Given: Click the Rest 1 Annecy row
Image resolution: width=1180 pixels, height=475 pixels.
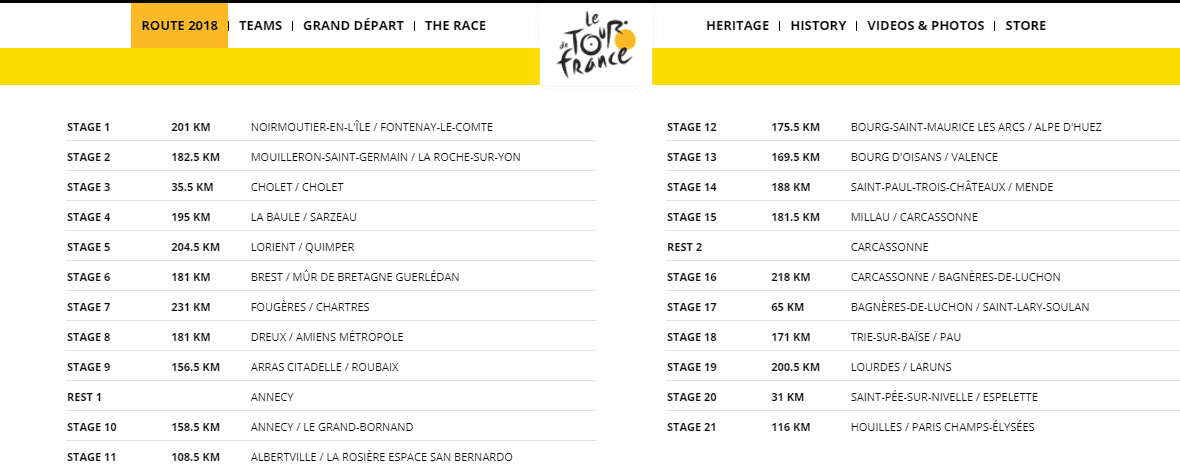Looking at the screenshot, I should point(331,397).
